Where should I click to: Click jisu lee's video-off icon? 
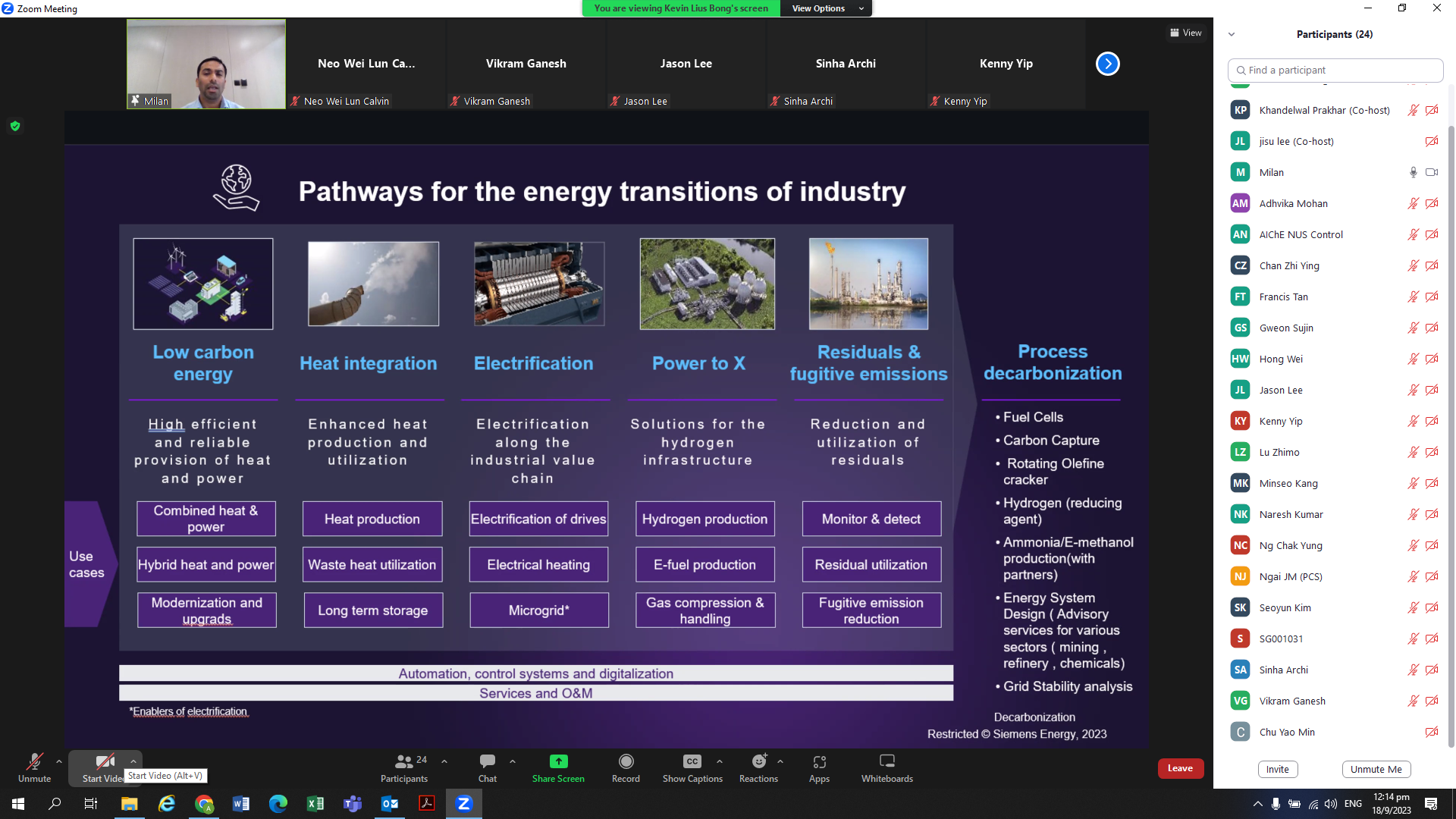tap(1432, 141)
